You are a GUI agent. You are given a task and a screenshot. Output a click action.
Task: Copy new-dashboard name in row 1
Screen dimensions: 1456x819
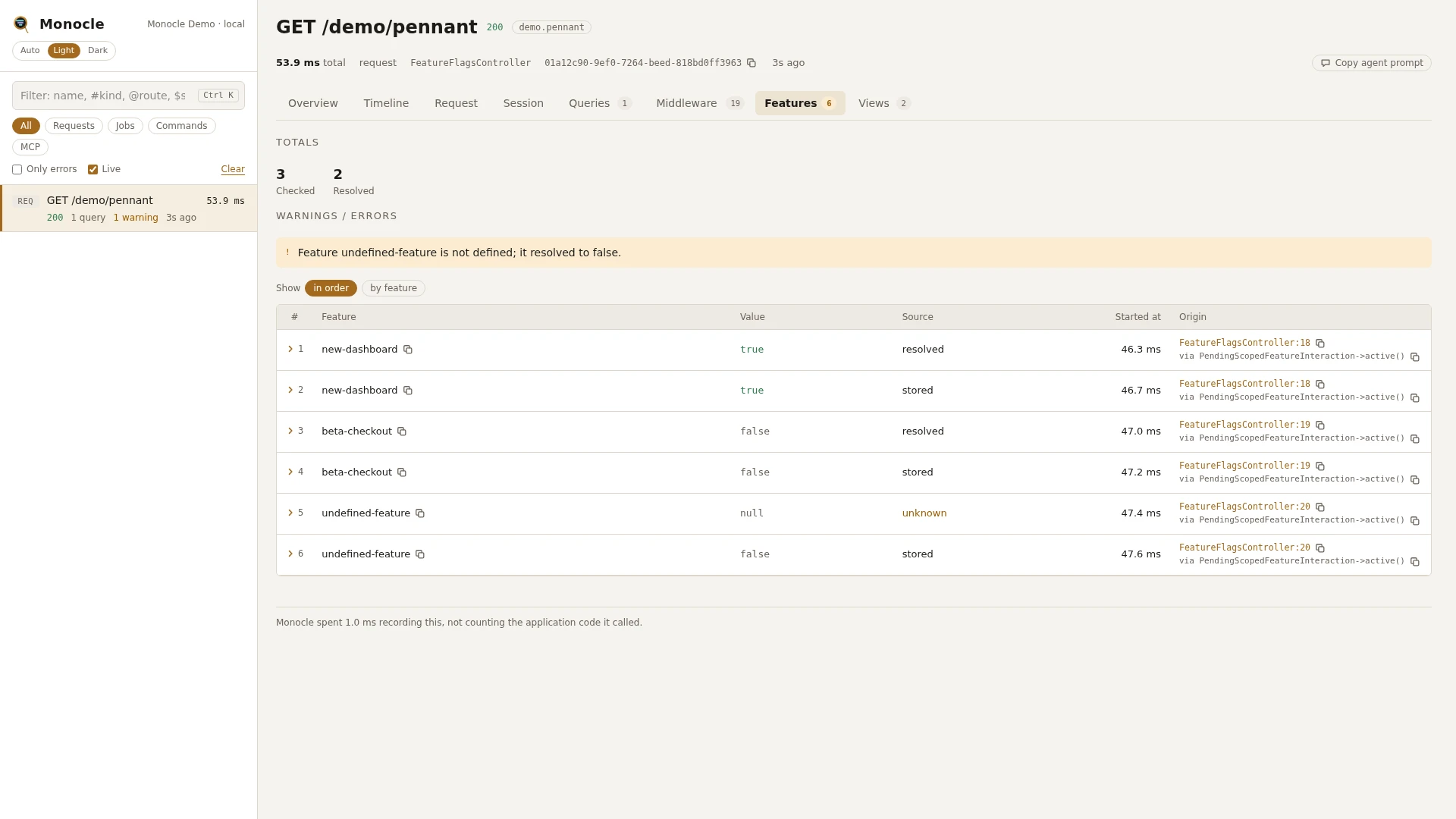(408, 350)
